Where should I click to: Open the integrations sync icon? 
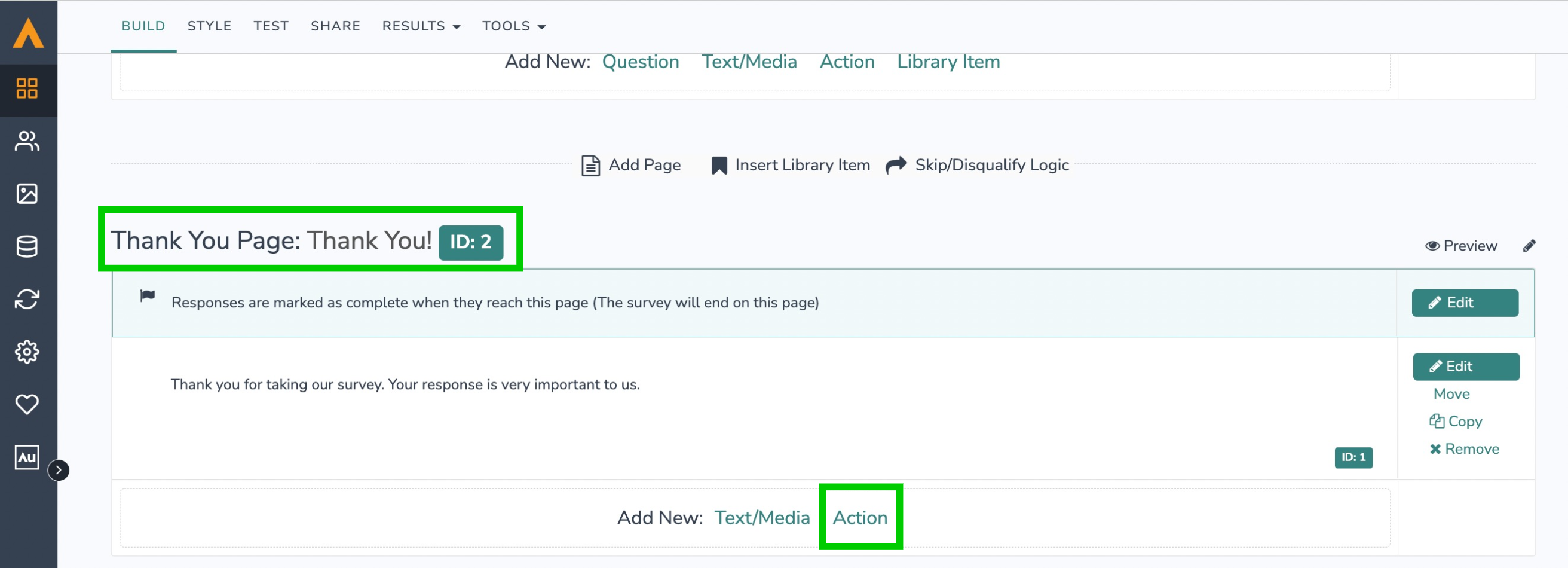(27, 298)
